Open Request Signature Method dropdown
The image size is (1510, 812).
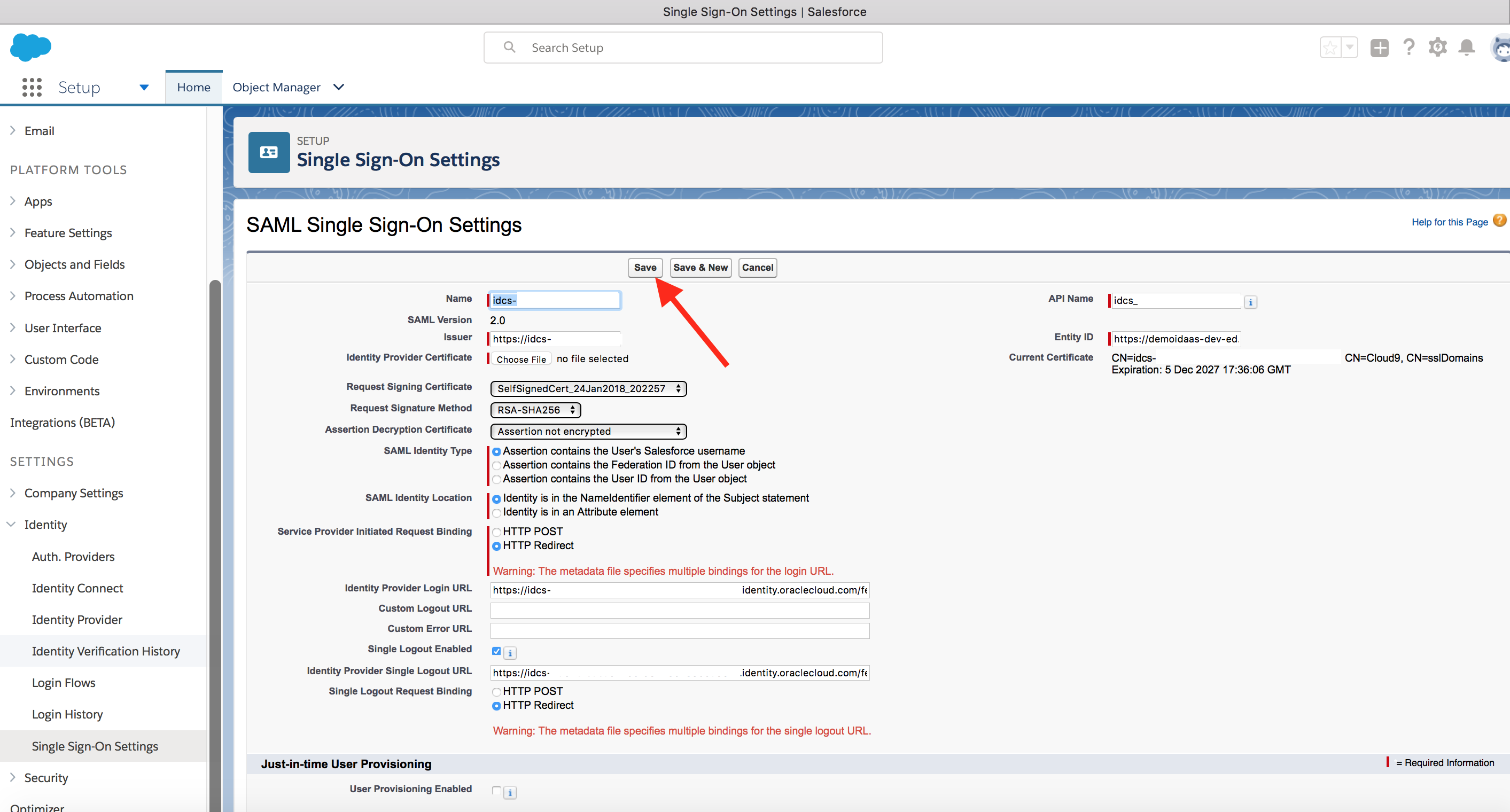[535, 410]
